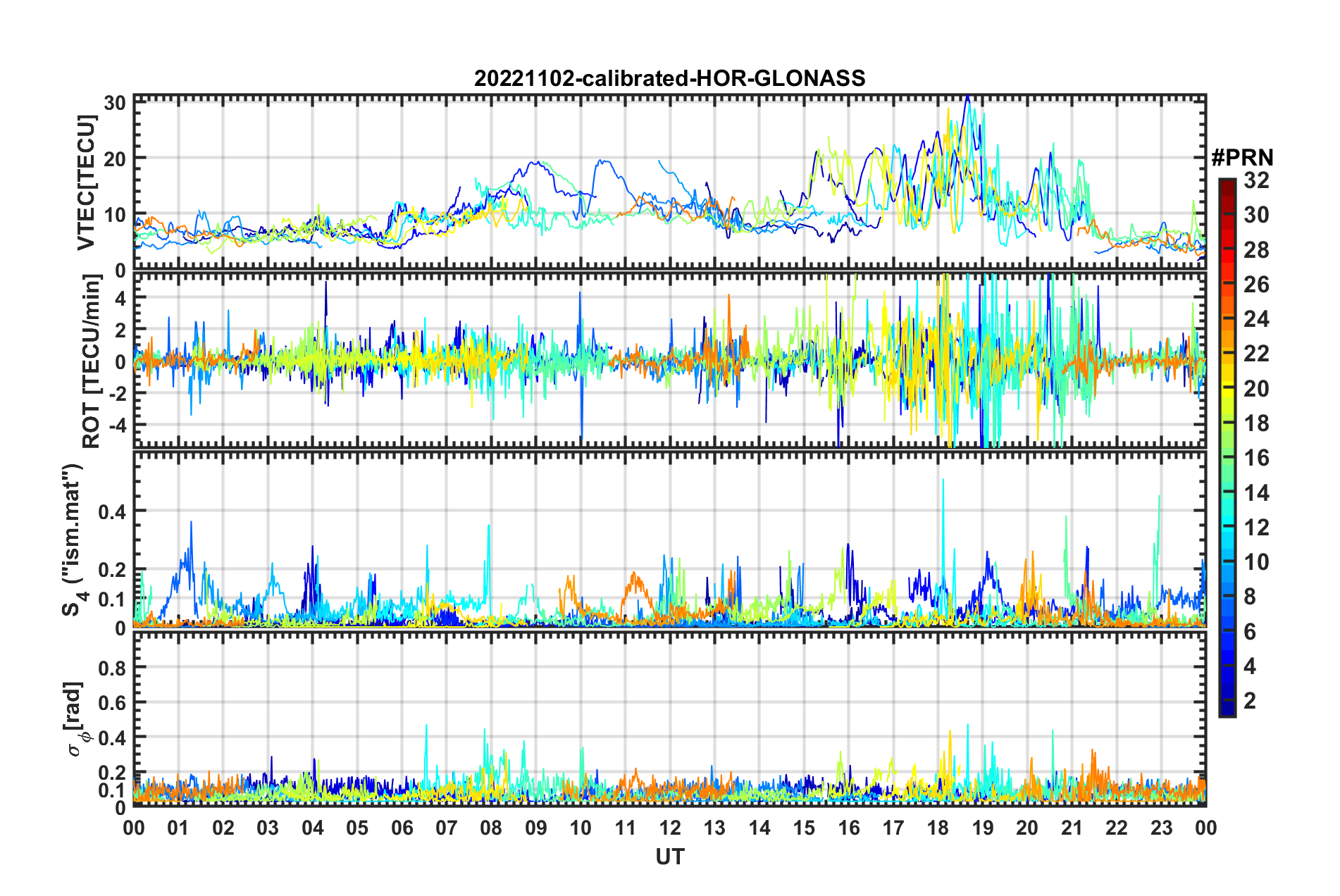The image size is (1340, 896).
Task: Click colorbar tick label 14
Action: tap(1256, 493)
